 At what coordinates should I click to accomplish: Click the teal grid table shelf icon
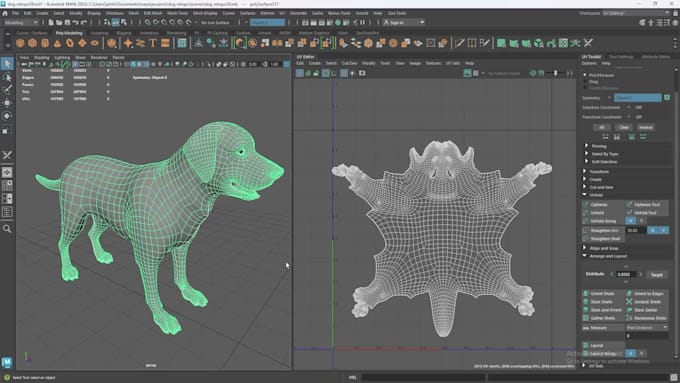point(182,43)
